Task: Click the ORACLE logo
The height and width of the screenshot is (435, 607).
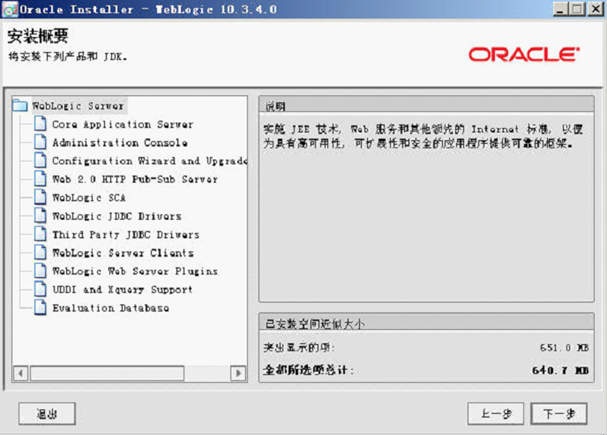Action: tap(524, 55)
